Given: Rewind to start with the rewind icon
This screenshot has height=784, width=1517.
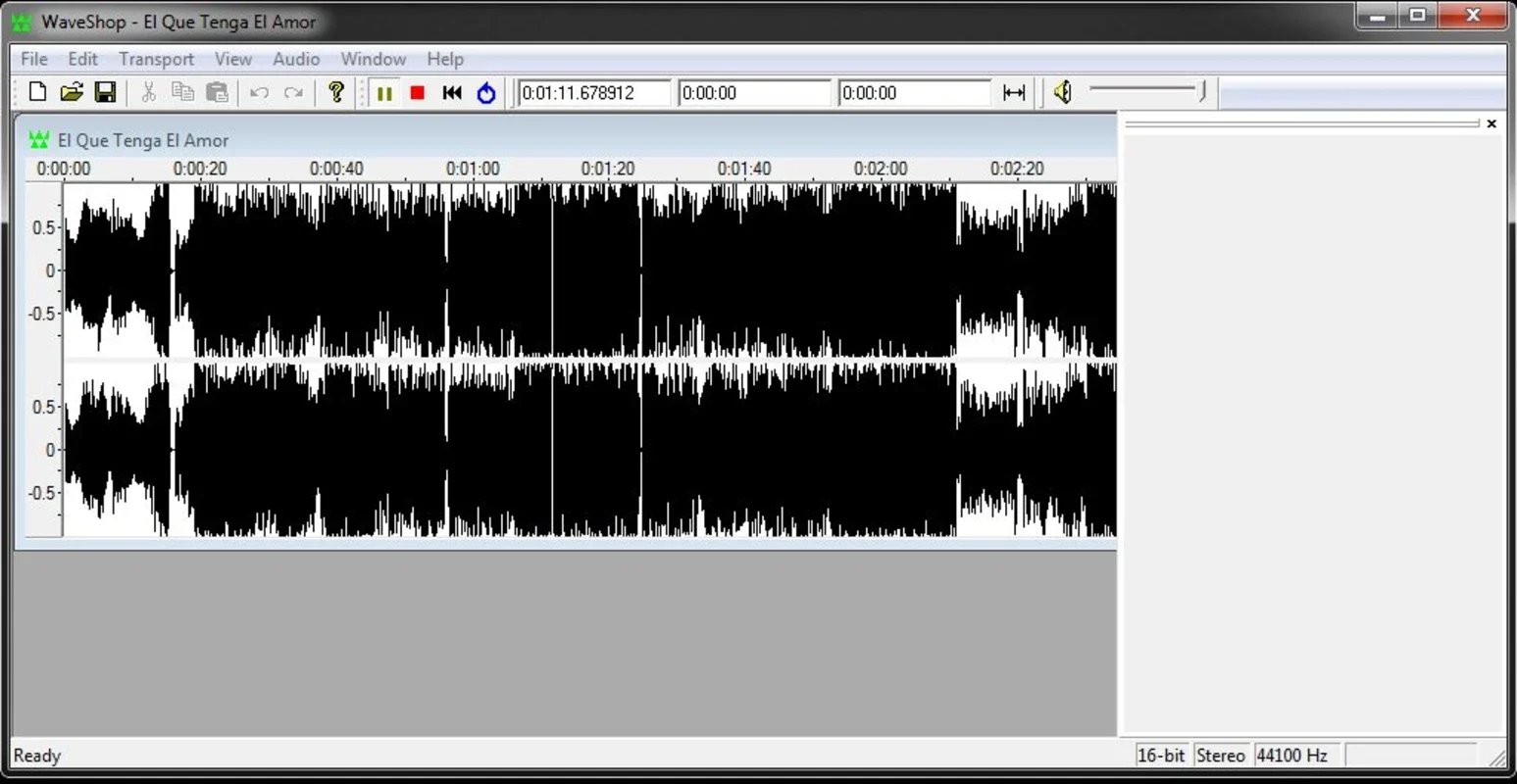Looking at the screenshot, I should pos(452,93).
